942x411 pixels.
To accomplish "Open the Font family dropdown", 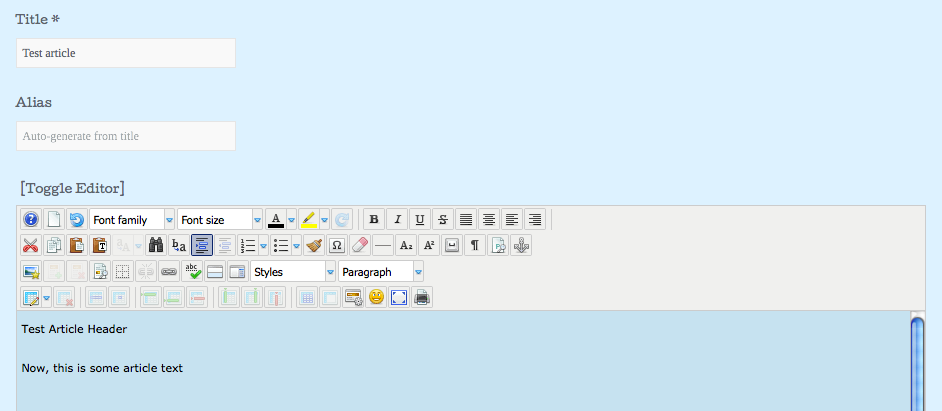I will click(x=132, y=219).
